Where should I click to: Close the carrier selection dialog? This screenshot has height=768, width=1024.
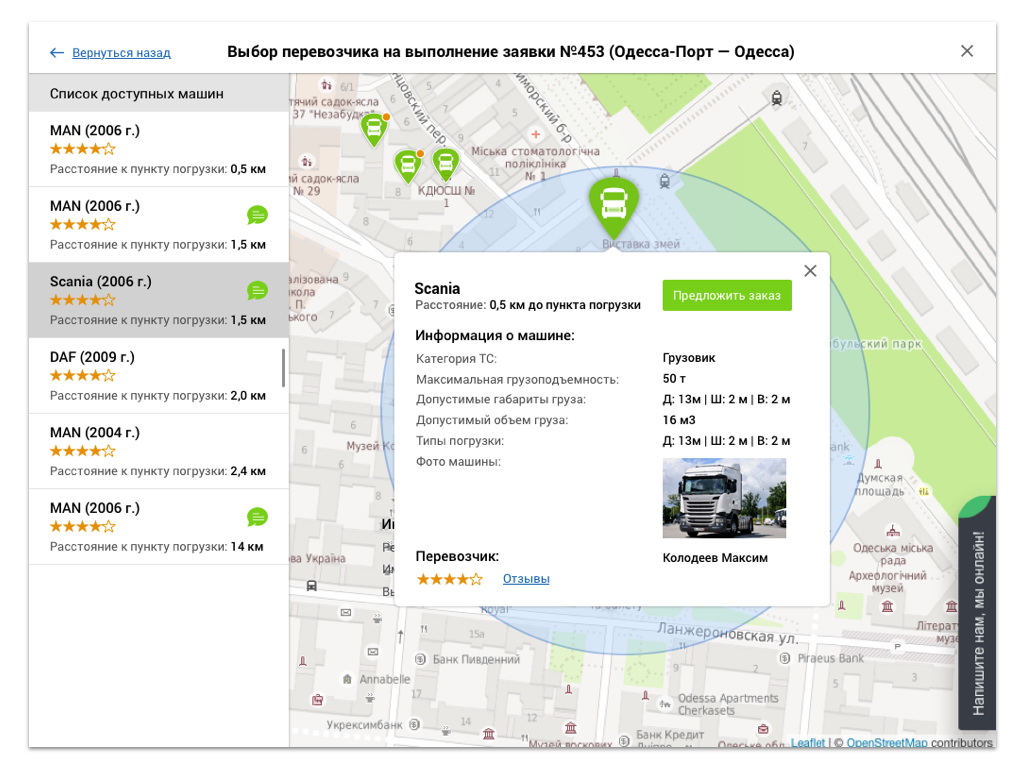pyautogui.click(x=966, y=52)
